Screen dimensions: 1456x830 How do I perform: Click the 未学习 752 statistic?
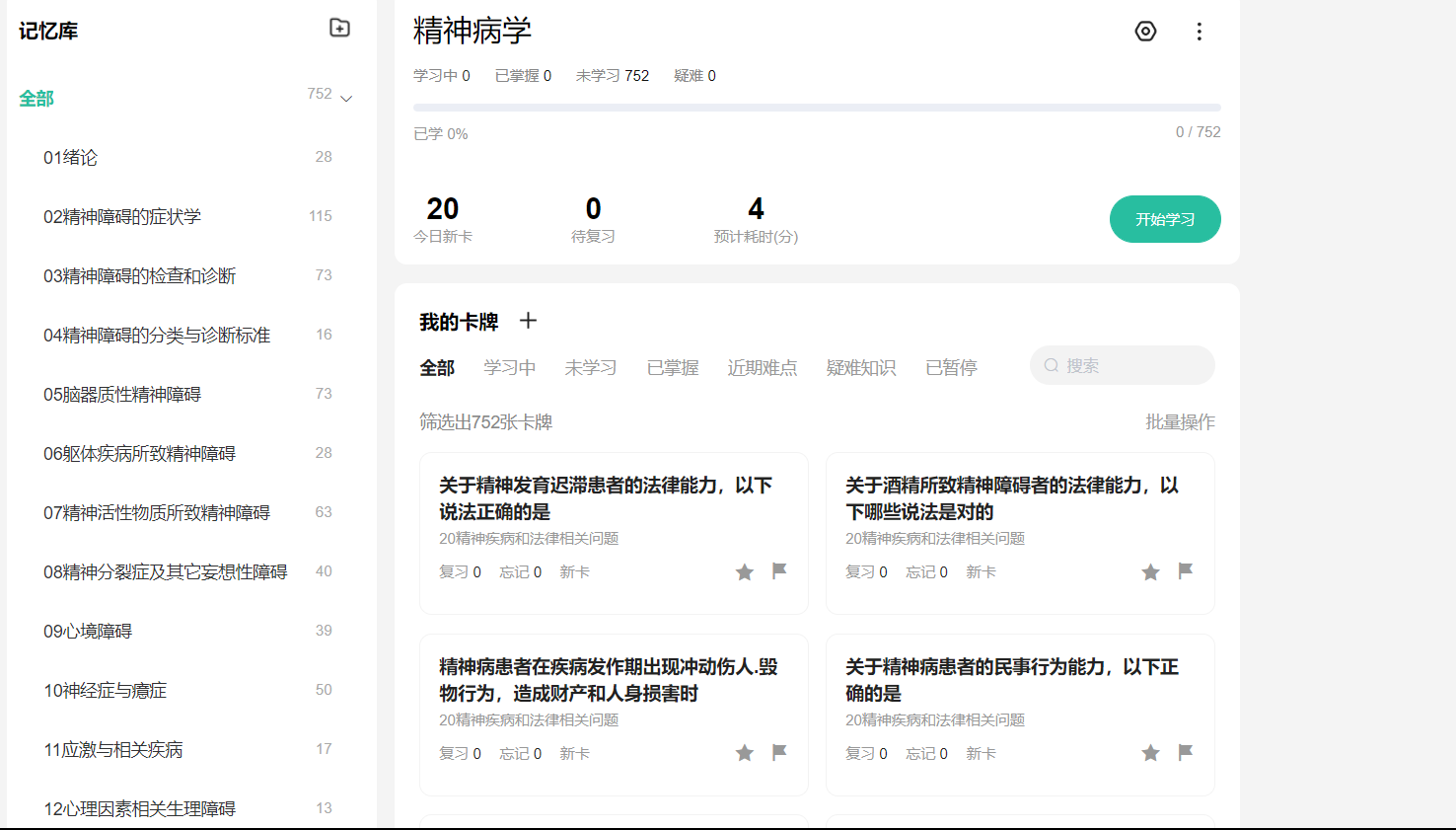[613, 76]
